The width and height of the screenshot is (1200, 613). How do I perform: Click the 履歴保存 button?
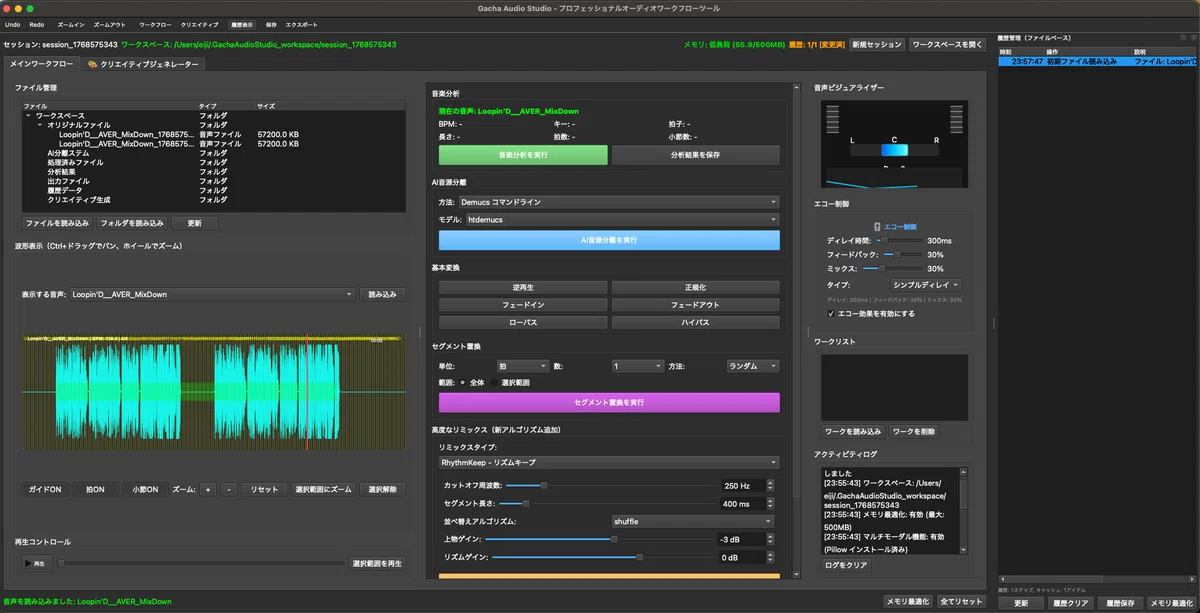pos(1121,603)
